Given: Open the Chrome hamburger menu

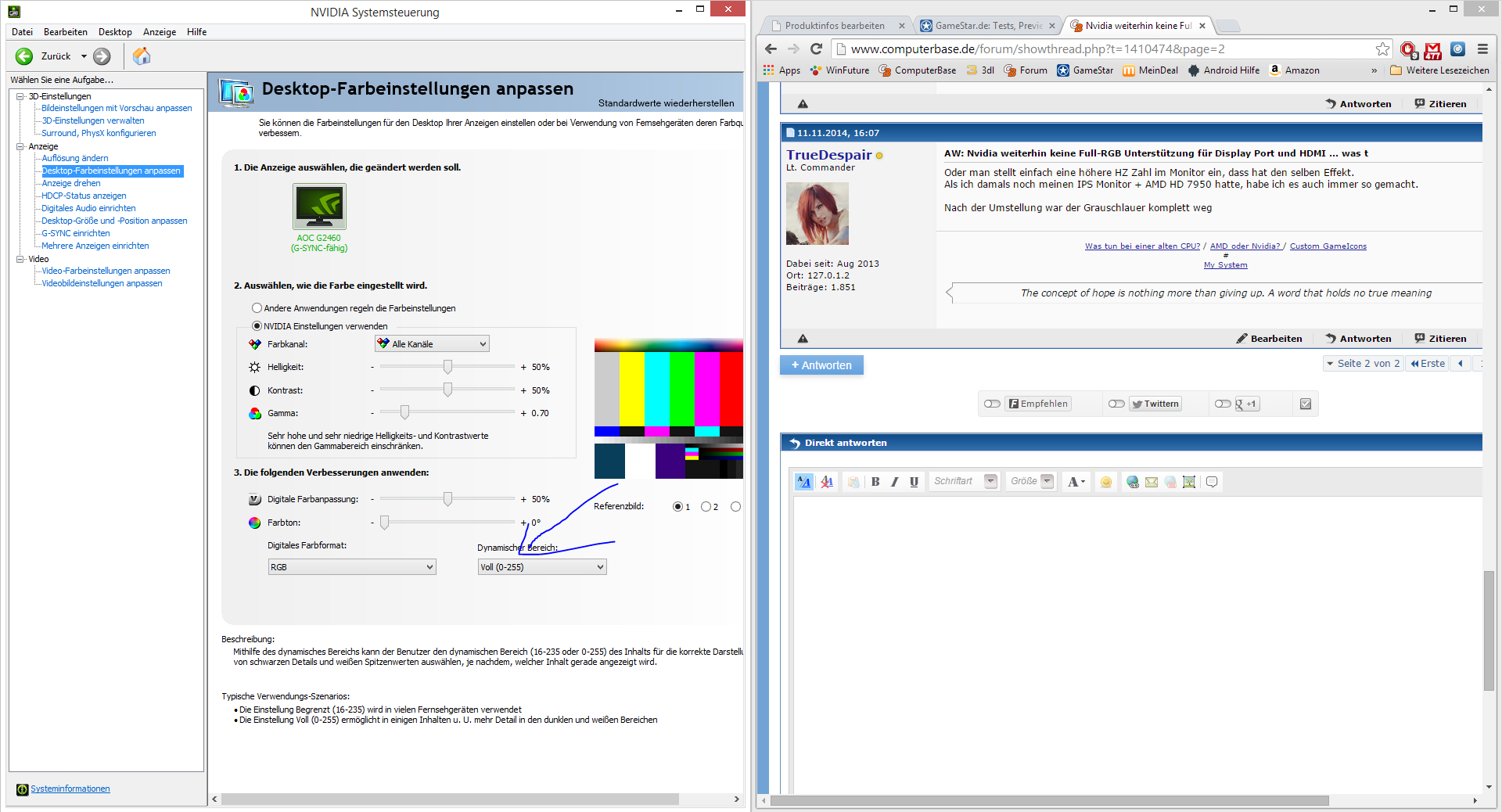Looking at the screenshot, I should click(1482, 49).
